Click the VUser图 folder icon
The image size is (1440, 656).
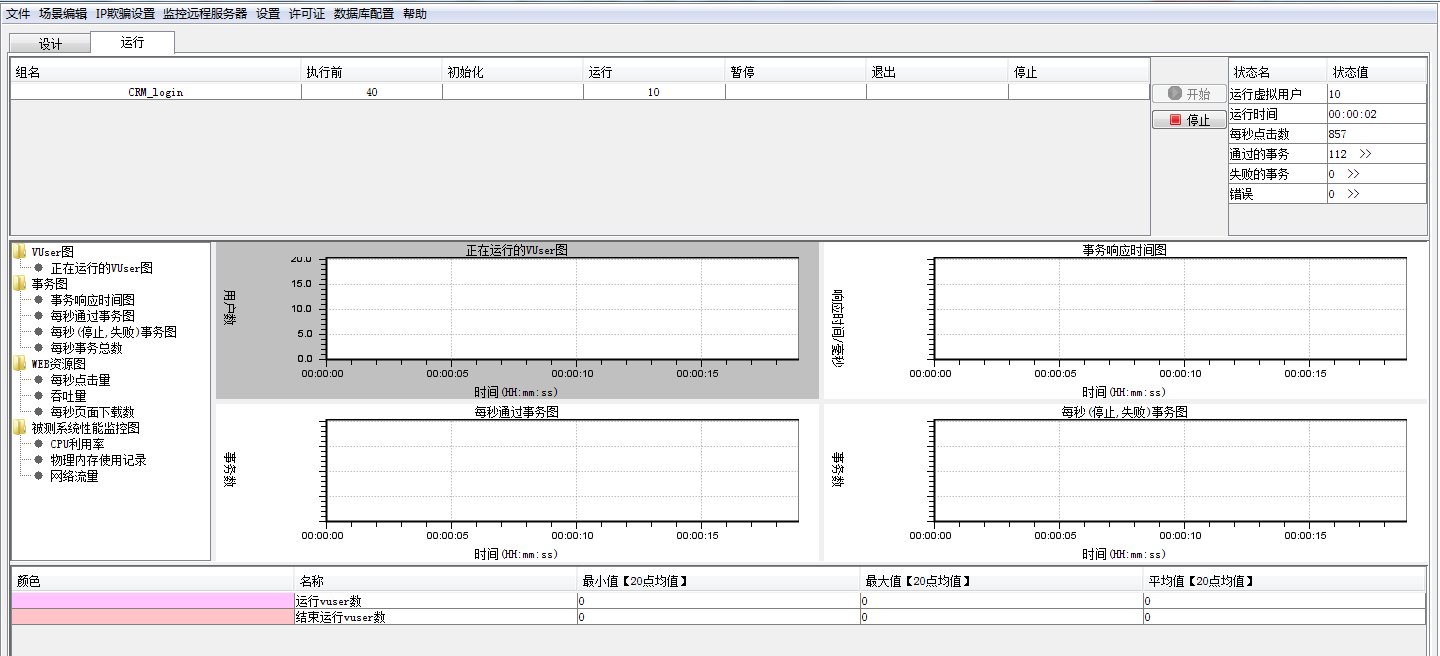[20, 252]
